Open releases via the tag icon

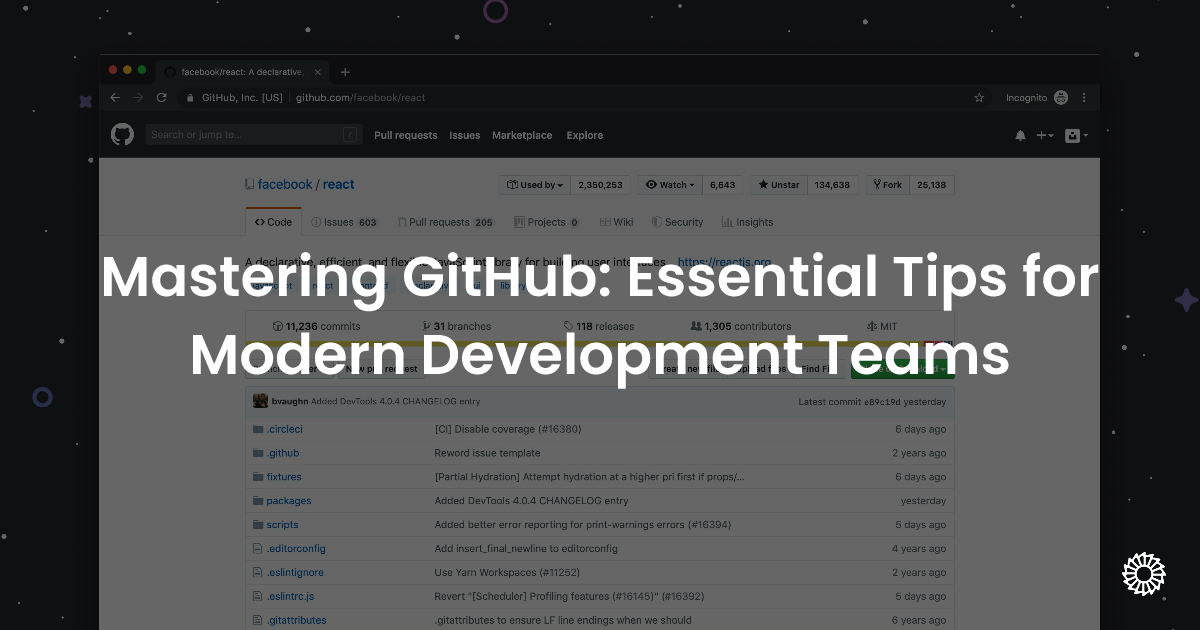570,325
